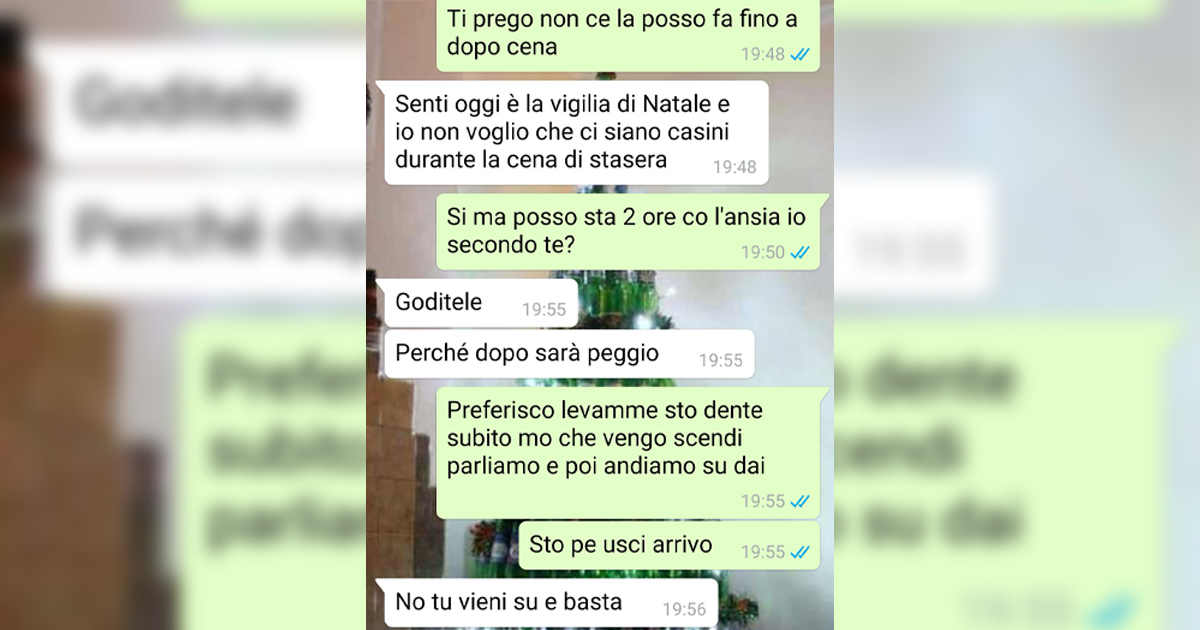Click the read checkmarks beside 'secondo te?'

(x=800, y=253)
